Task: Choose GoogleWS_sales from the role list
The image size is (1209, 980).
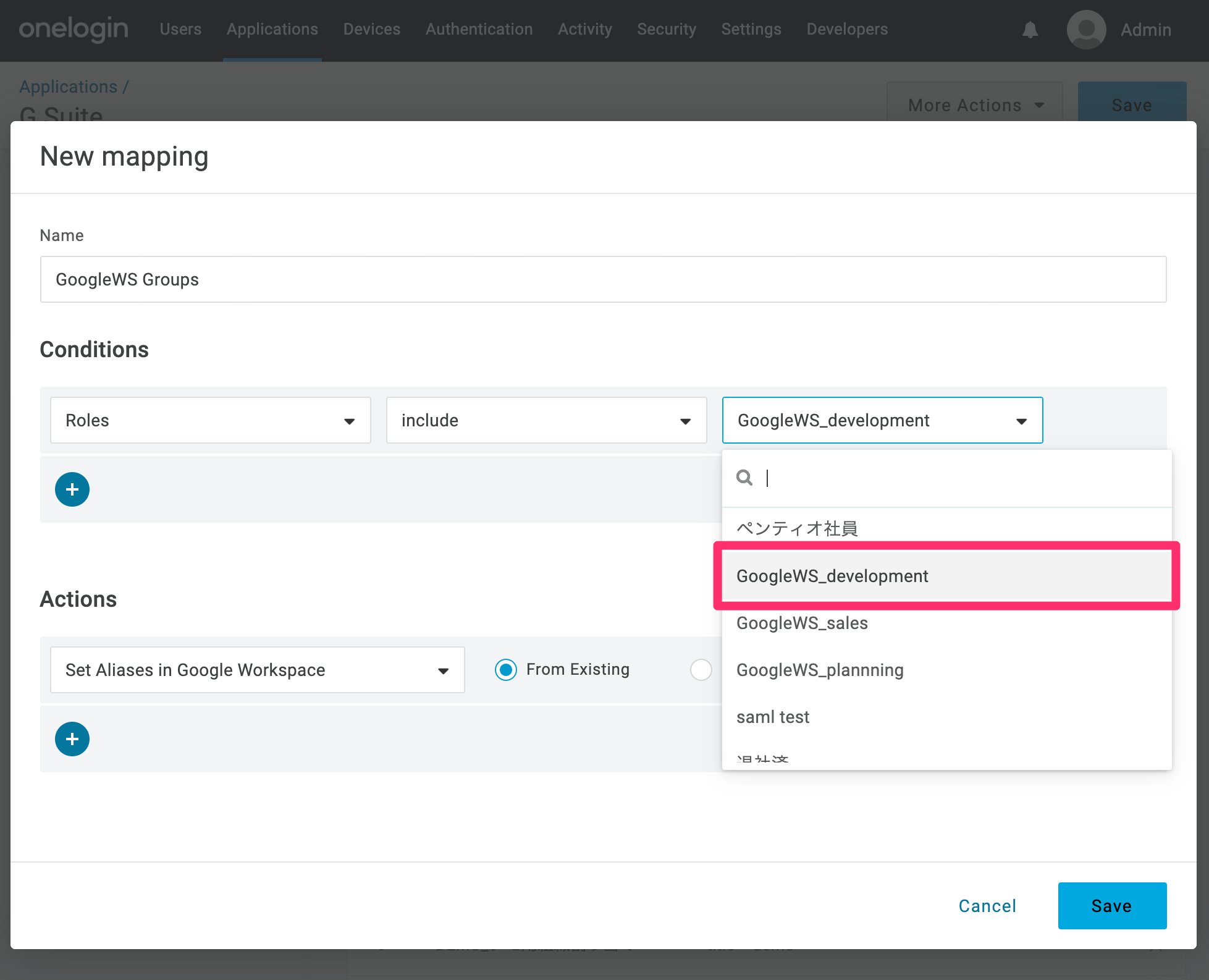Action: [x=947, y=623]
